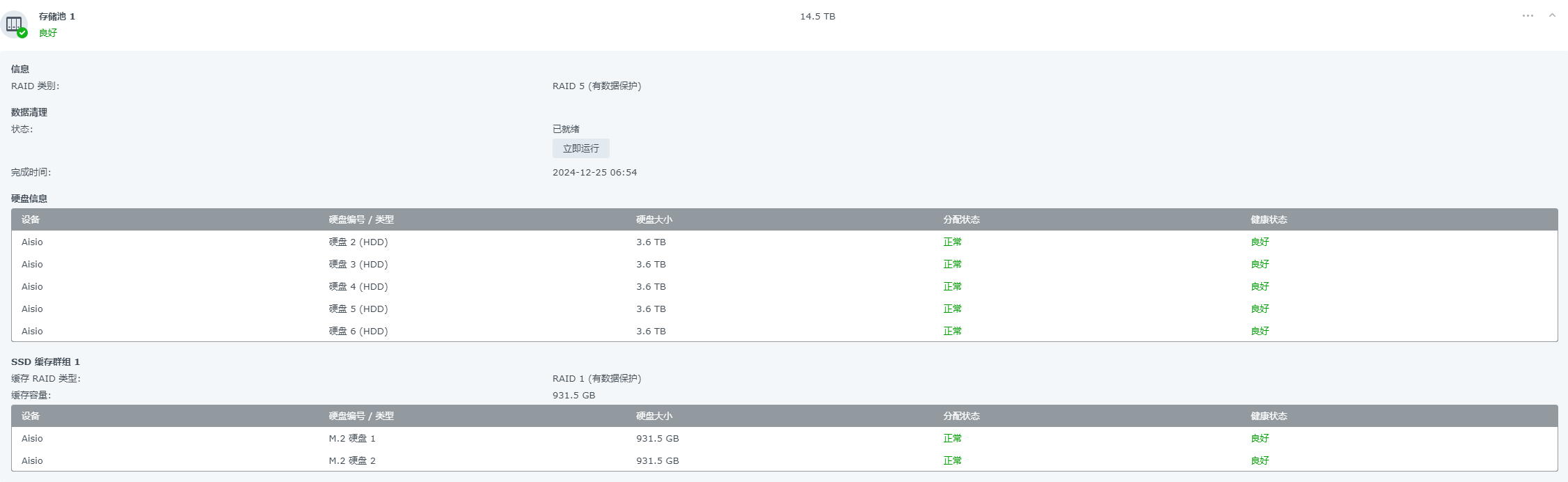This screenshot has width=1568, height=482.
Task: Click the 设备 column header in HDD table
Action: pos(31,219)
